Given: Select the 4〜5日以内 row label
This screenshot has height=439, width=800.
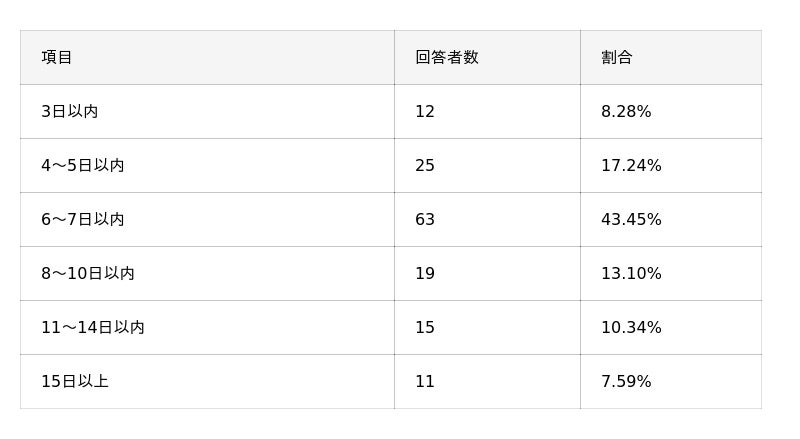Looking at the screenshot, I should [x=83, y=166].
